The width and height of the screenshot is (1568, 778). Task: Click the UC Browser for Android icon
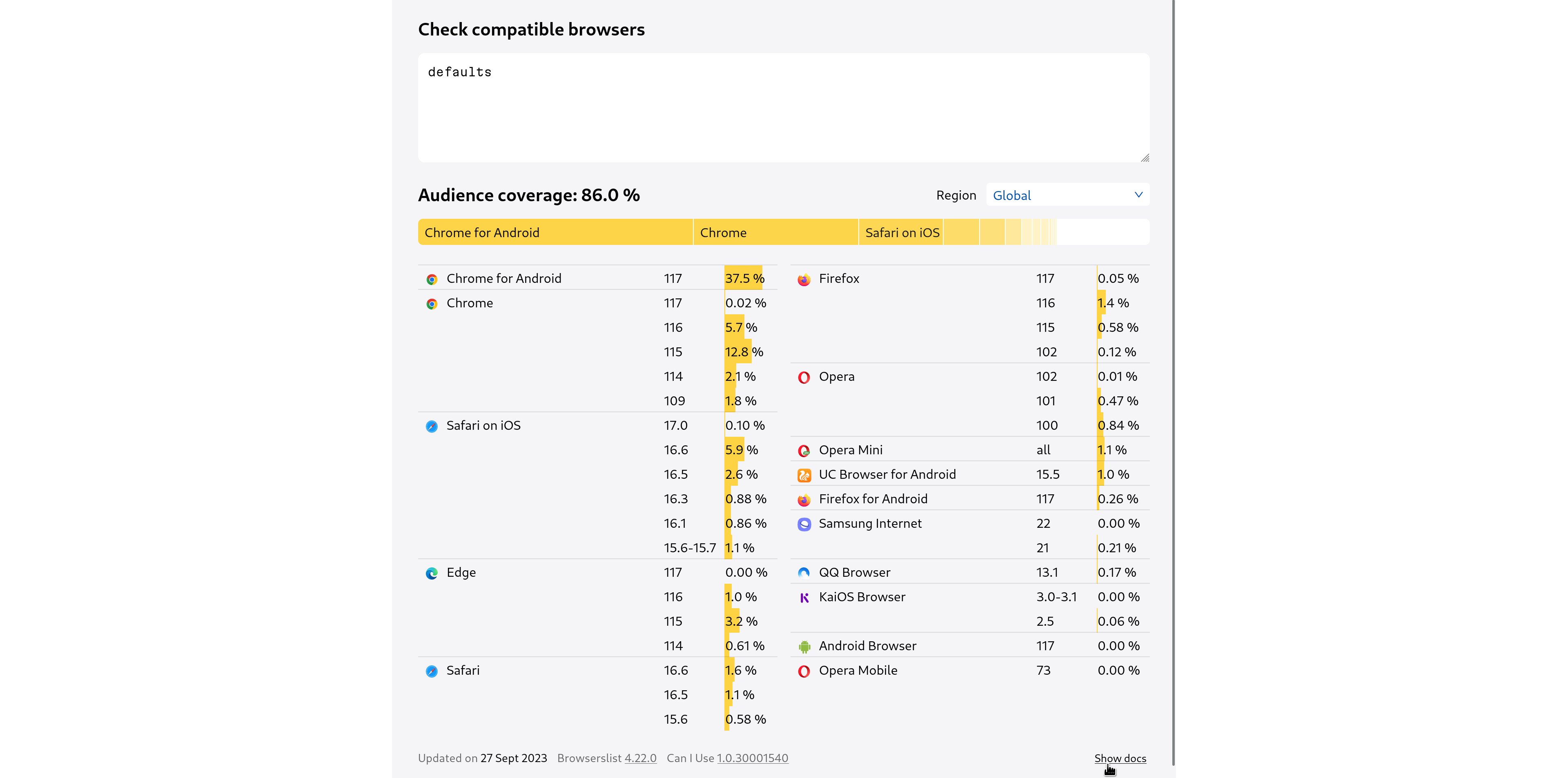pos(804,475)
